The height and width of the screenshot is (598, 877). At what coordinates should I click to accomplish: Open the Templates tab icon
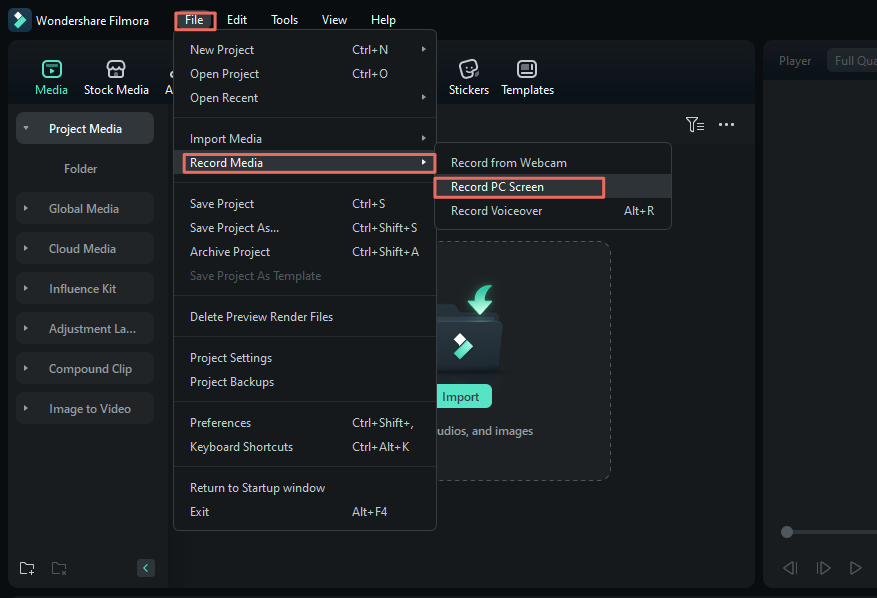(x=527, y=69)
